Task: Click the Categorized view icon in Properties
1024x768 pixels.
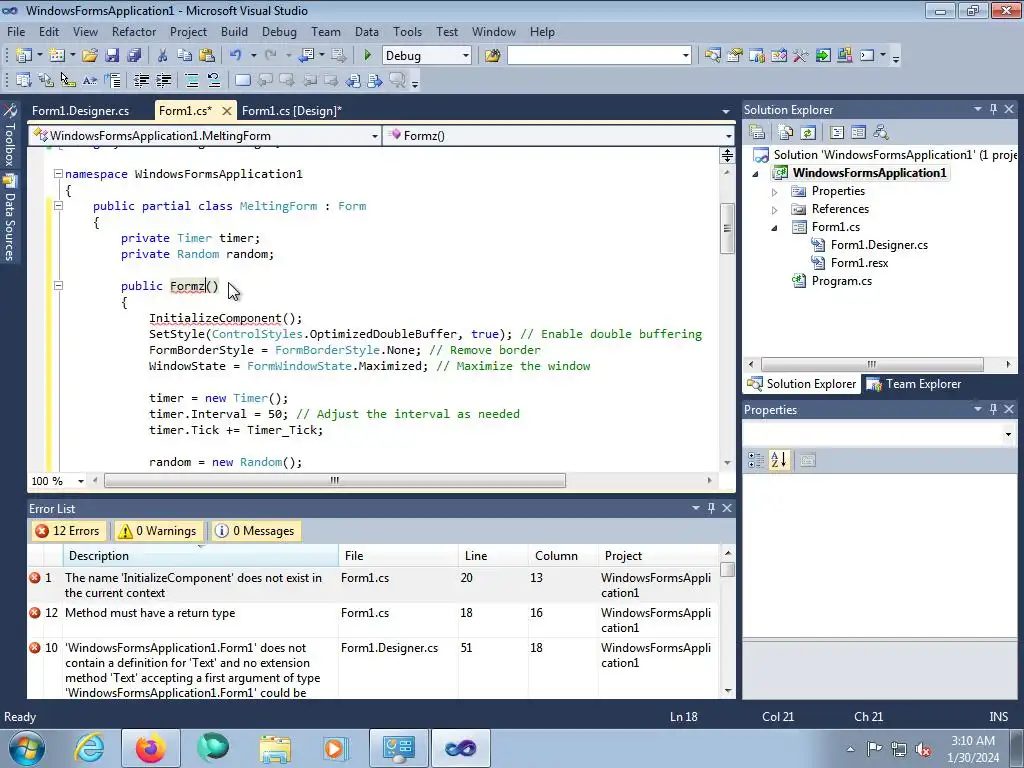Action: pos(756,460)
